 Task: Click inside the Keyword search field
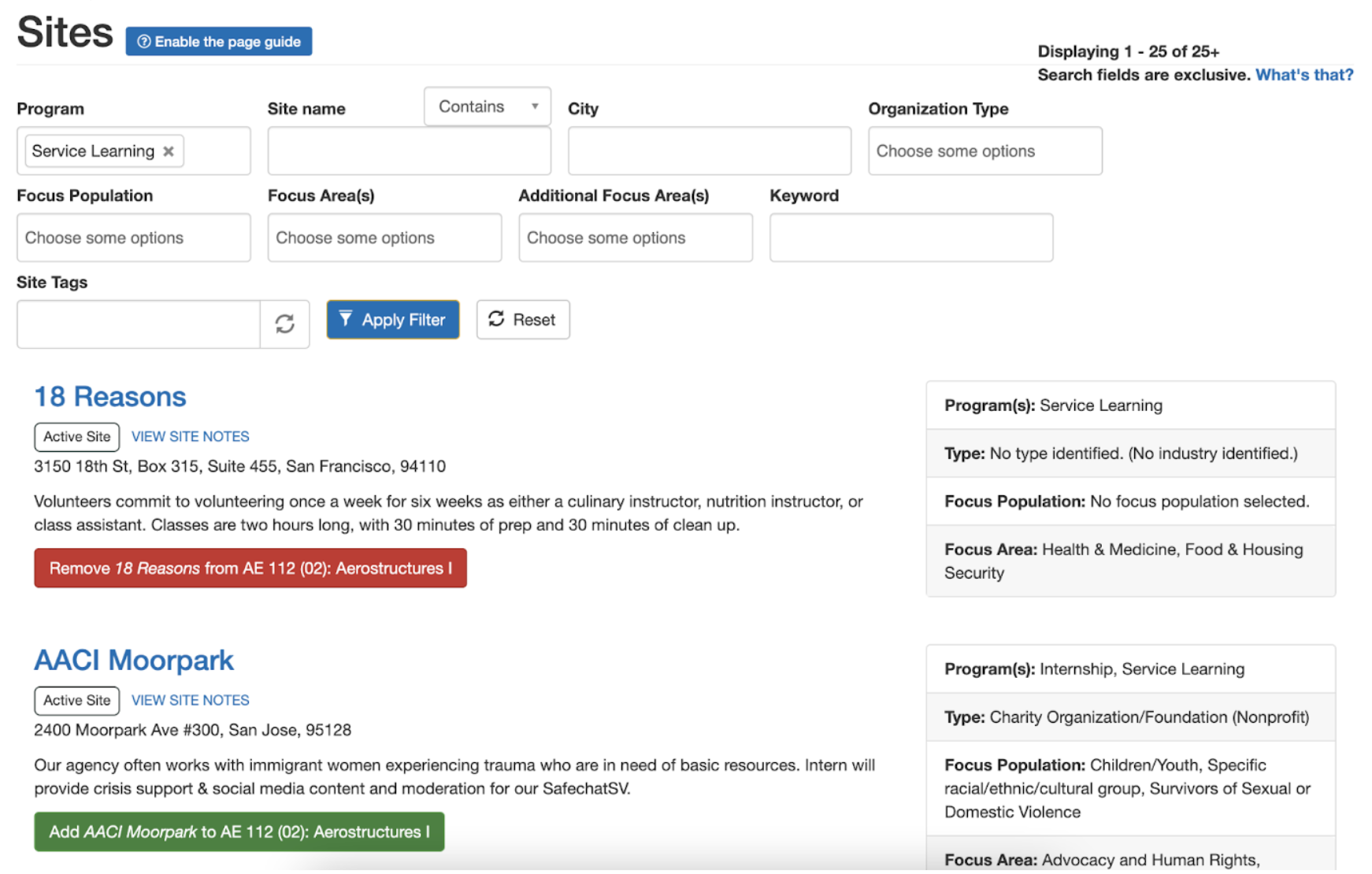point(910,237)
